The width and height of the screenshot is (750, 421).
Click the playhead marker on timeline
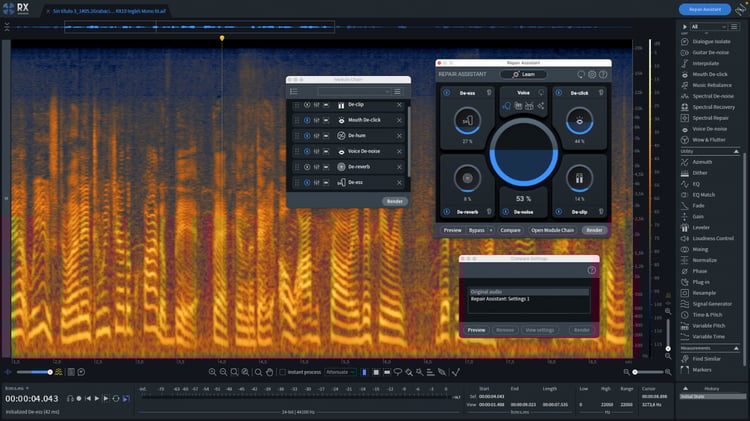click(x=222, y=38)
